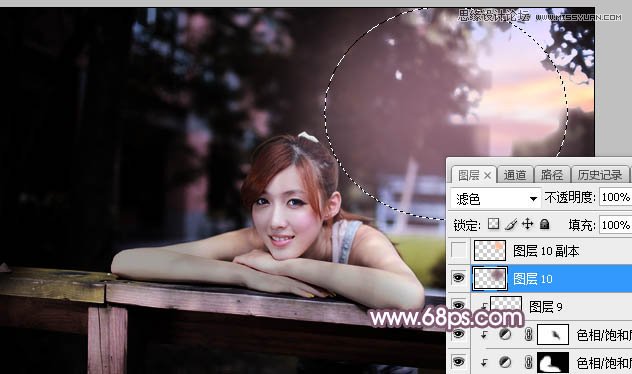
Task: Hide the 图层 10 layer
Action: pyautogui.click(x=458, y=278)
